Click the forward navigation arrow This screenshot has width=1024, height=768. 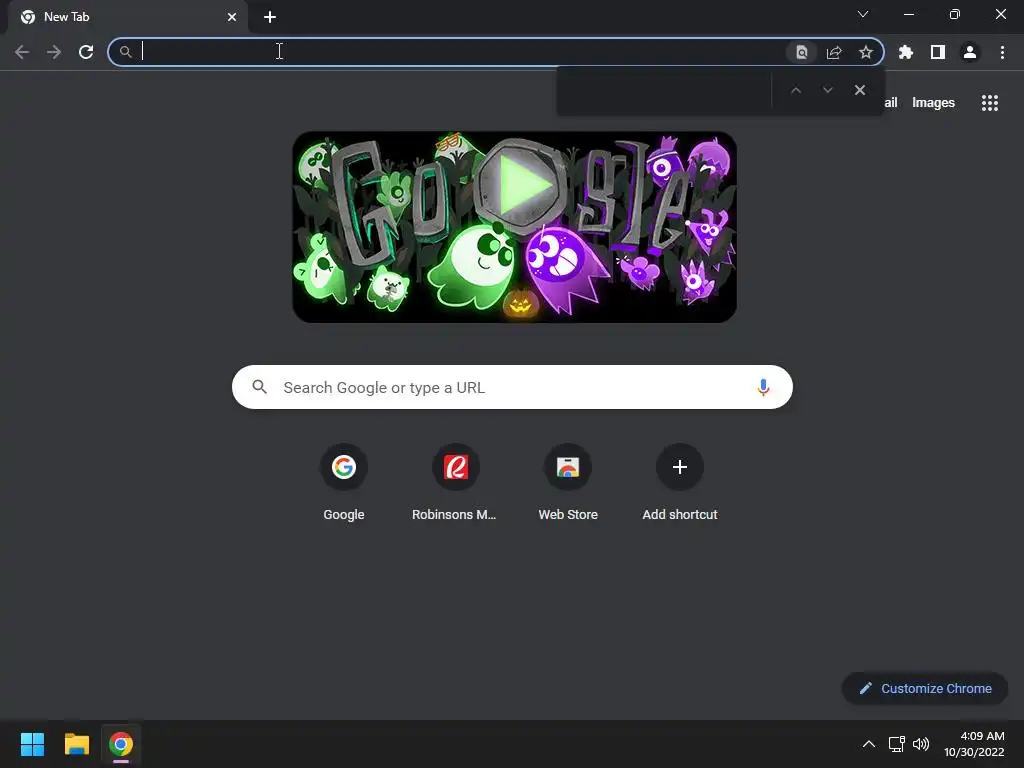tap(54, 52)
